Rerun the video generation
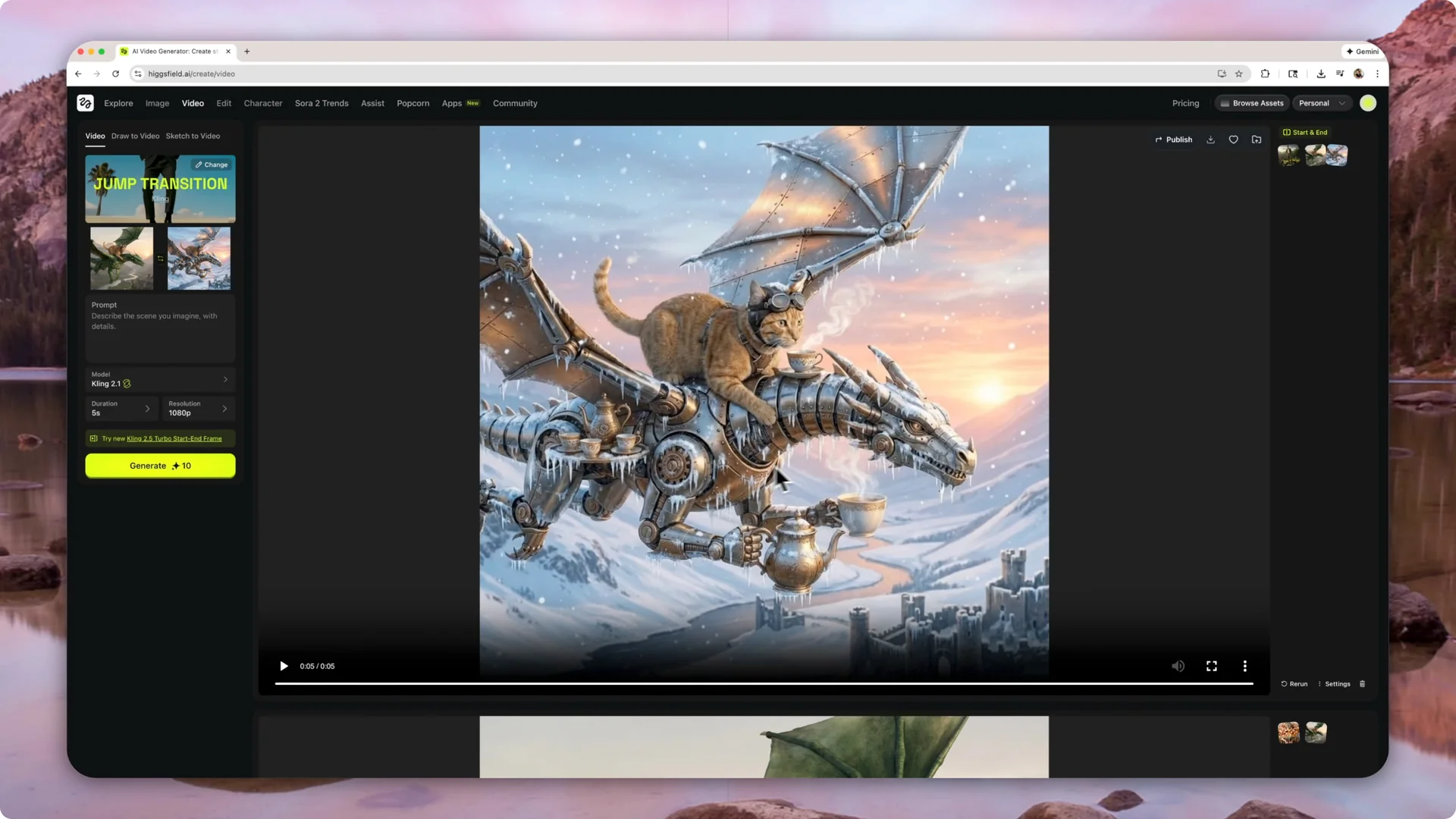Viewport: 1456px width, 819px height. [x=1294, y=683]
